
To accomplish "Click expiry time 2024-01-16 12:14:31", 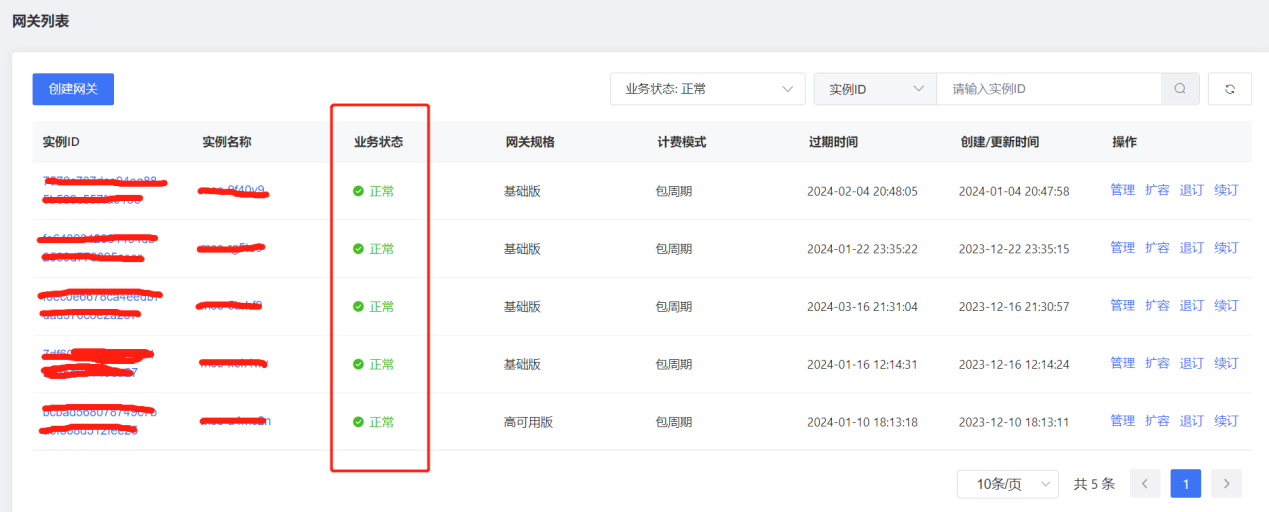I will (862, 364).
